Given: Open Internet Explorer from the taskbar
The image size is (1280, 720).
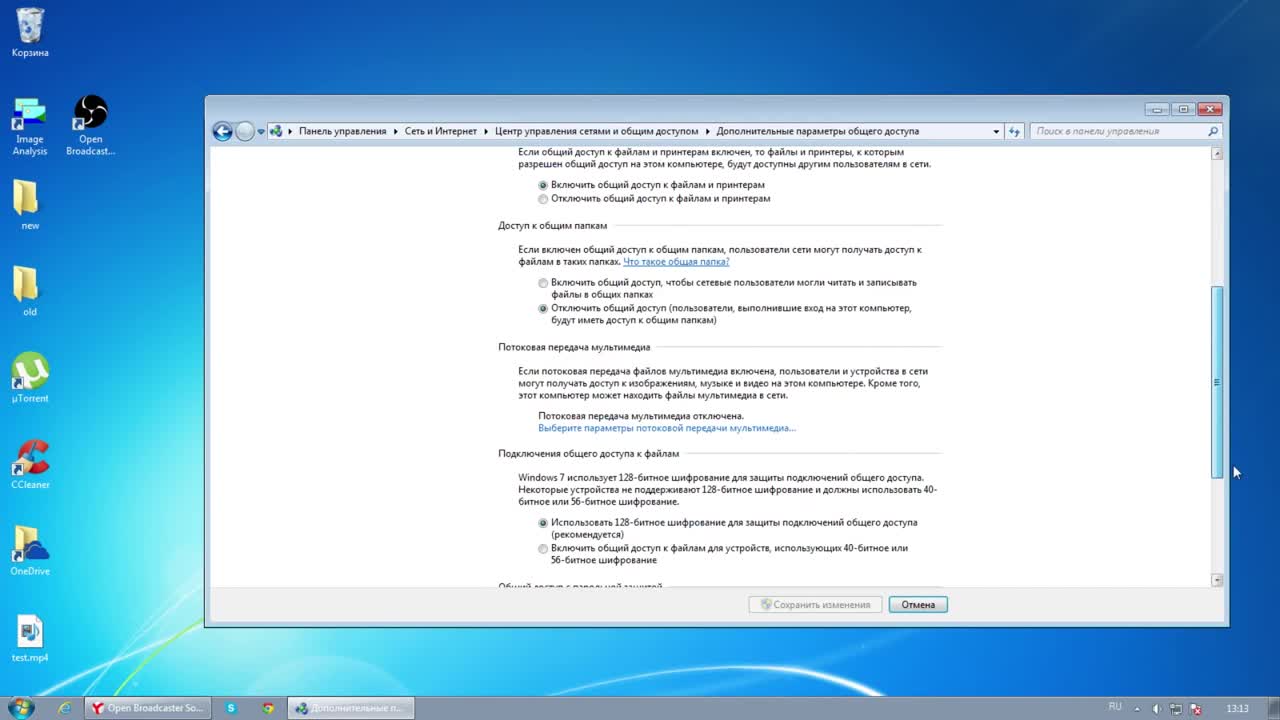Looking at the screenshot, I should click(64, 708).
